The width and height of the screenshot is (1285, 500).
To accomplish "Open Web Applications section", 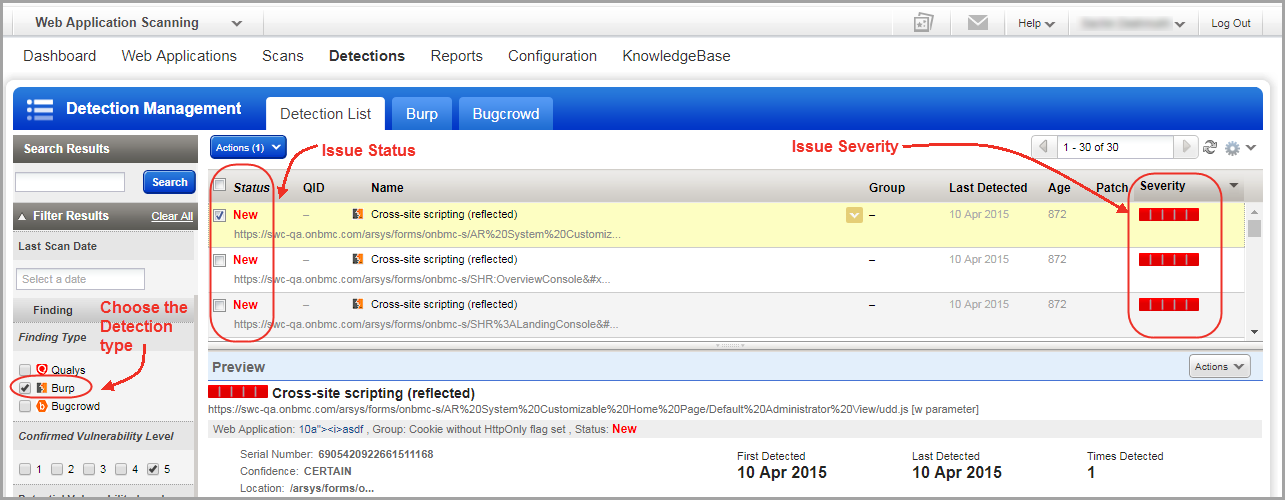I will (x=179, y=56).
